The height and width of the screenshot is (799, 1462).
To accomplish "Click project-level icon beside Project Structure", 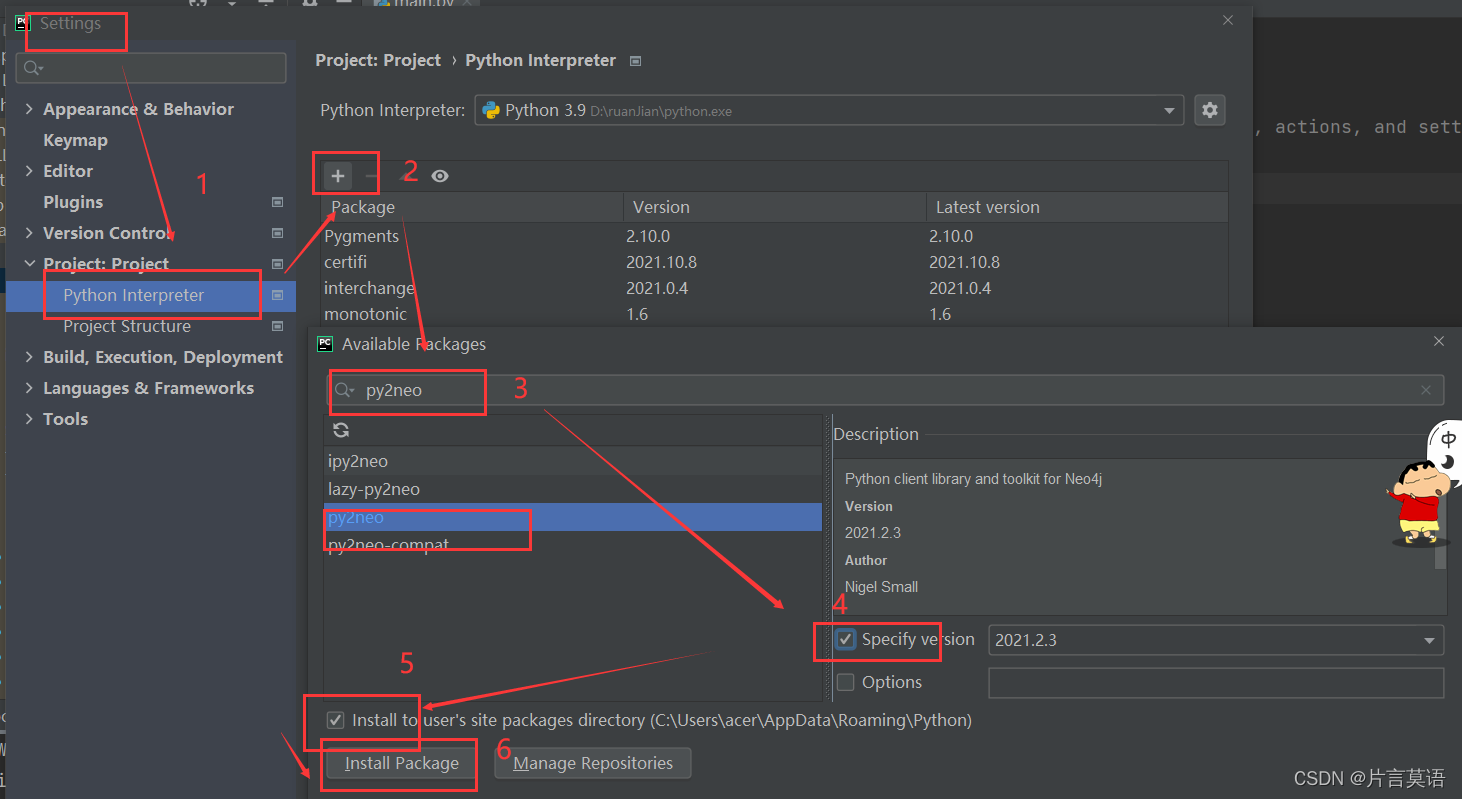I will [x=277, y=326].
